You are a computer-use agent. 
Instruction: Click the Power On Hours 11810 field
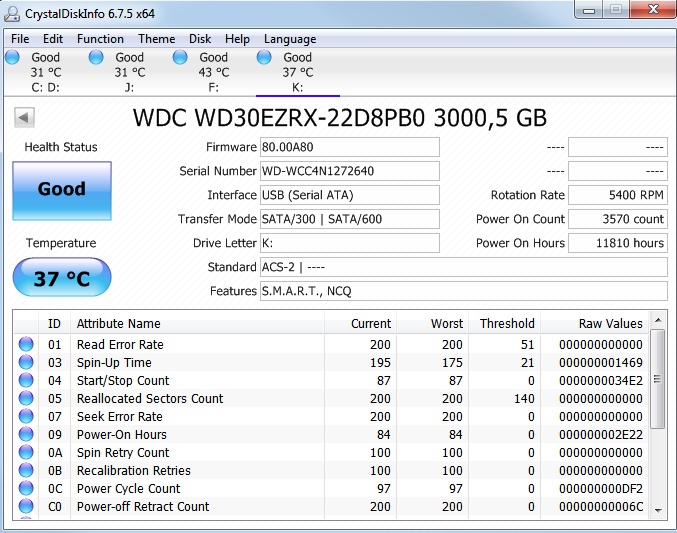point(618,243)
